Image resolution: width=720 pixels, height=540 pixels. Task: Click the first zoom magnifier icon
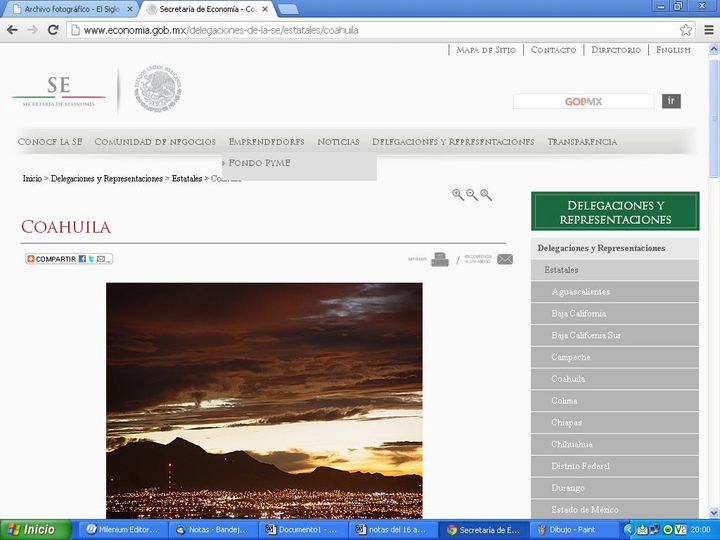458,195
